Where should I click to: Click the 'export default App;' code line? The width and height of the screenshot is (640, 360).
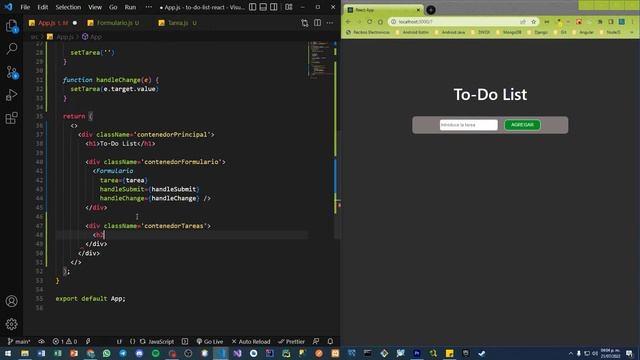pyautogui.click(x=90, y=298)
